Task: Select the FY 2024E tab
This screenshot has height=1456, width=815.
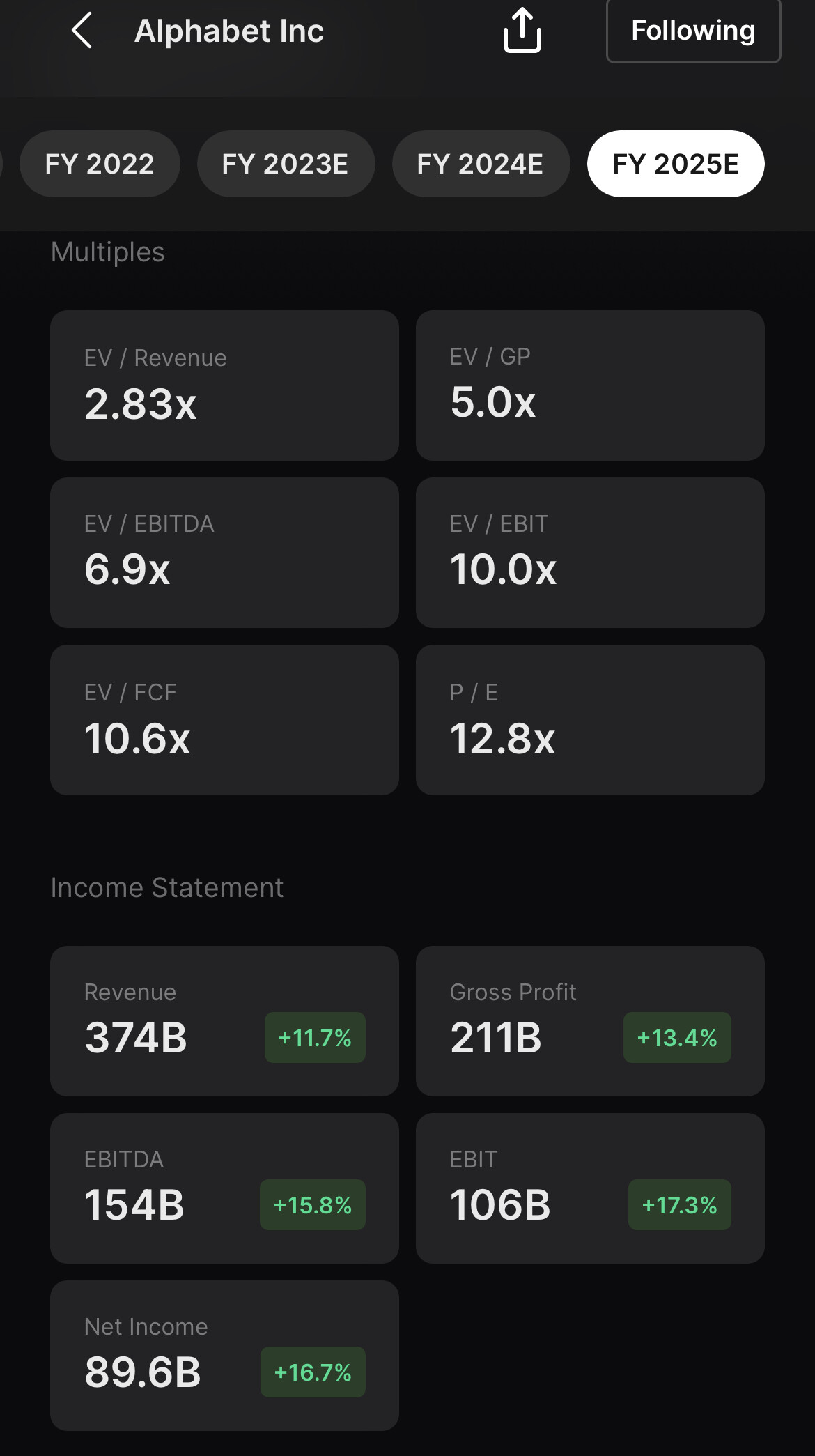Action: (481, 164)
